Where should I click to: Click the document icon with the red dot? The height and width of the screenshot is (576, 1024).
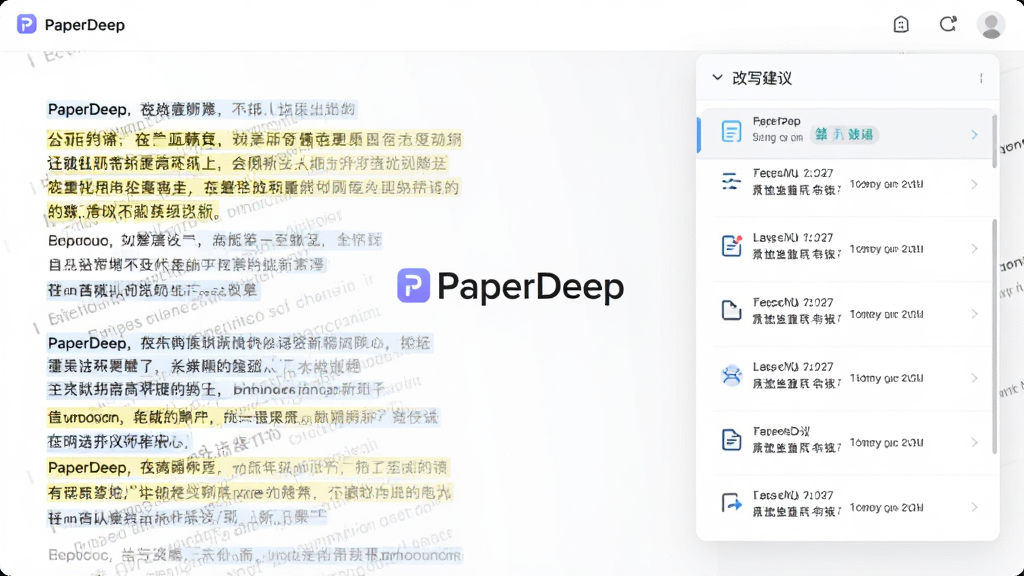pyautogui.click(x=732, y=246)
